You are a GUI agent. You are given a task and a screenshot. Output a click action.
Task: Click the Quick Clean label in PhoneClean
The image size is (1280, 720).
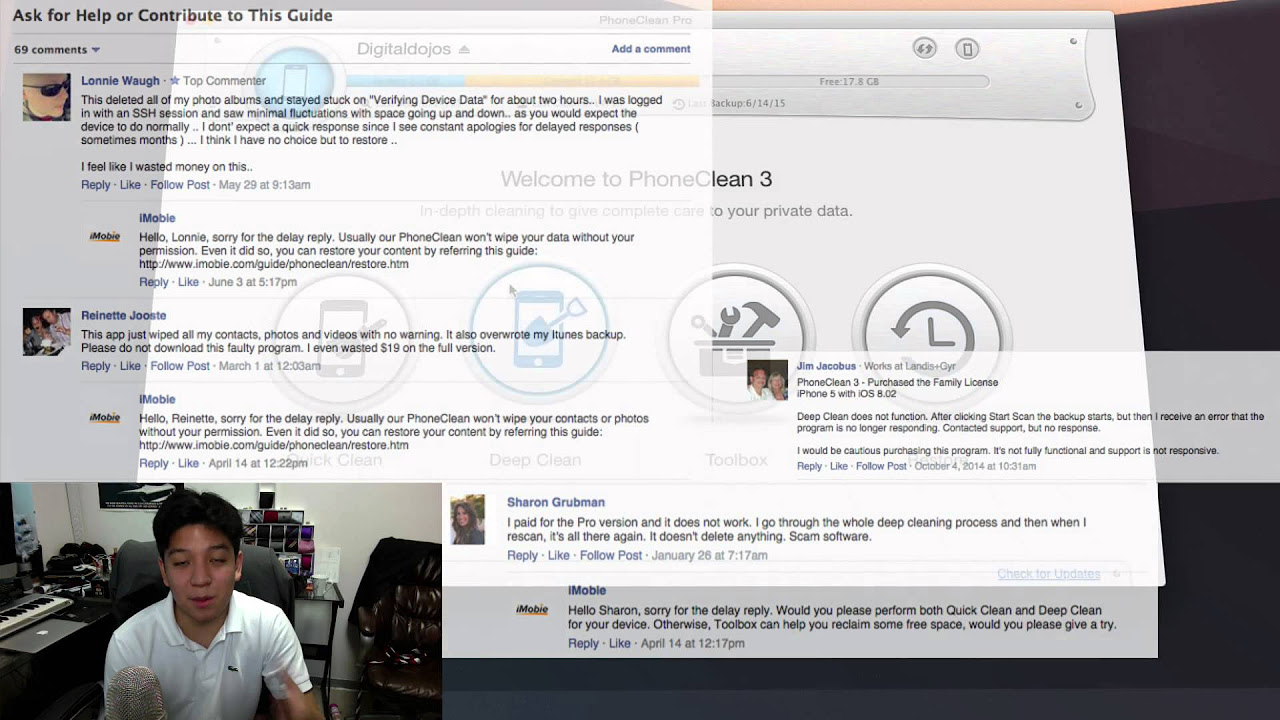point(336,460)
